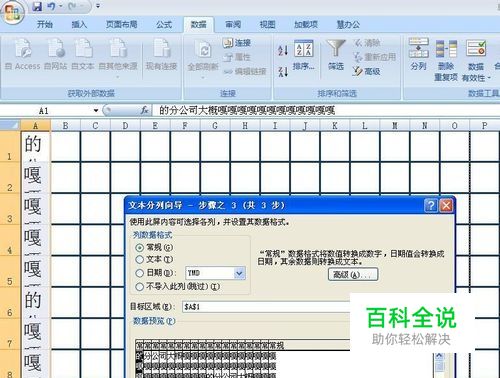500x378 pixels.
Task: Click the insert function fx button
Action: point(144,110)
